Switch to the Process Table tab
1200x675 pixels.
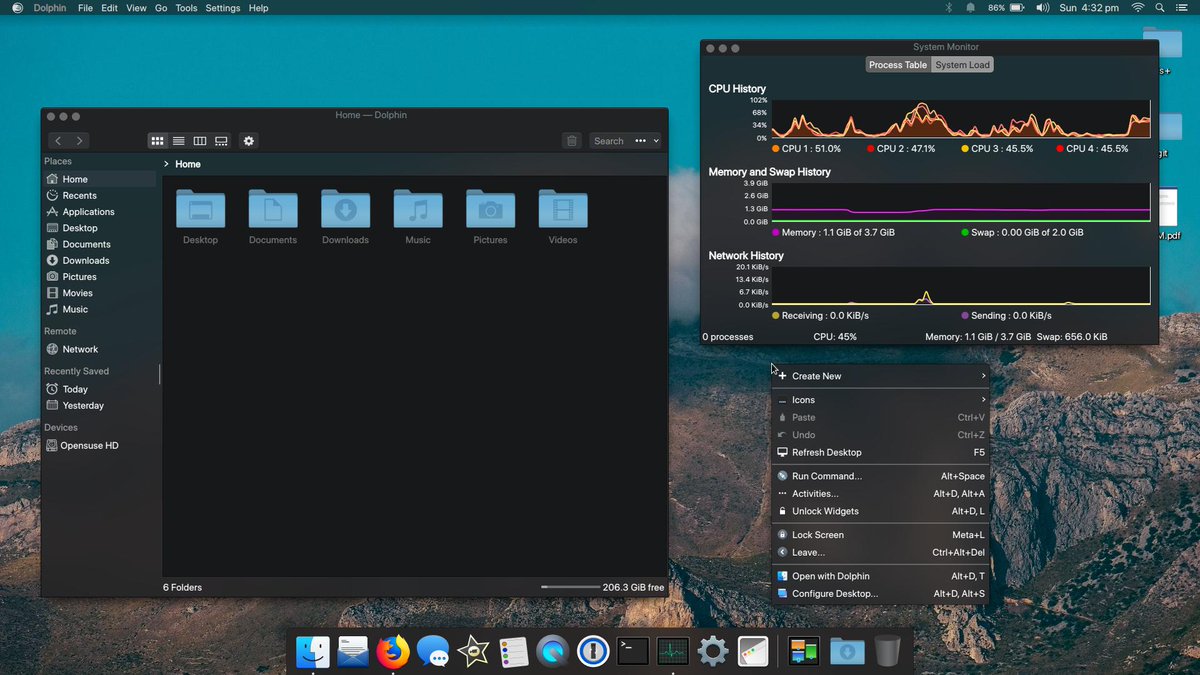[x=897, y=64]
